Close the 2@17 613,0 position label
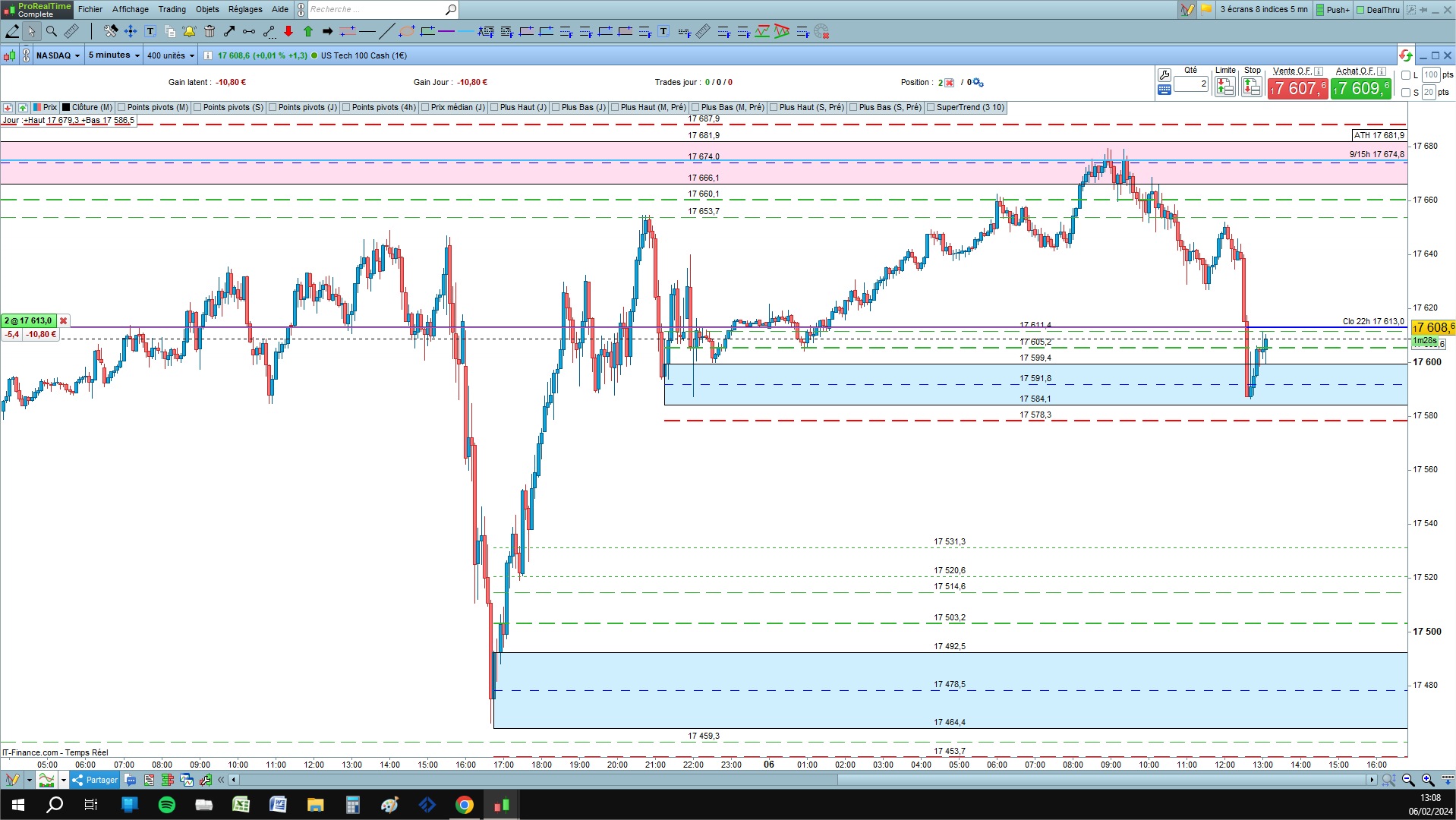 [x=64, y=321]
